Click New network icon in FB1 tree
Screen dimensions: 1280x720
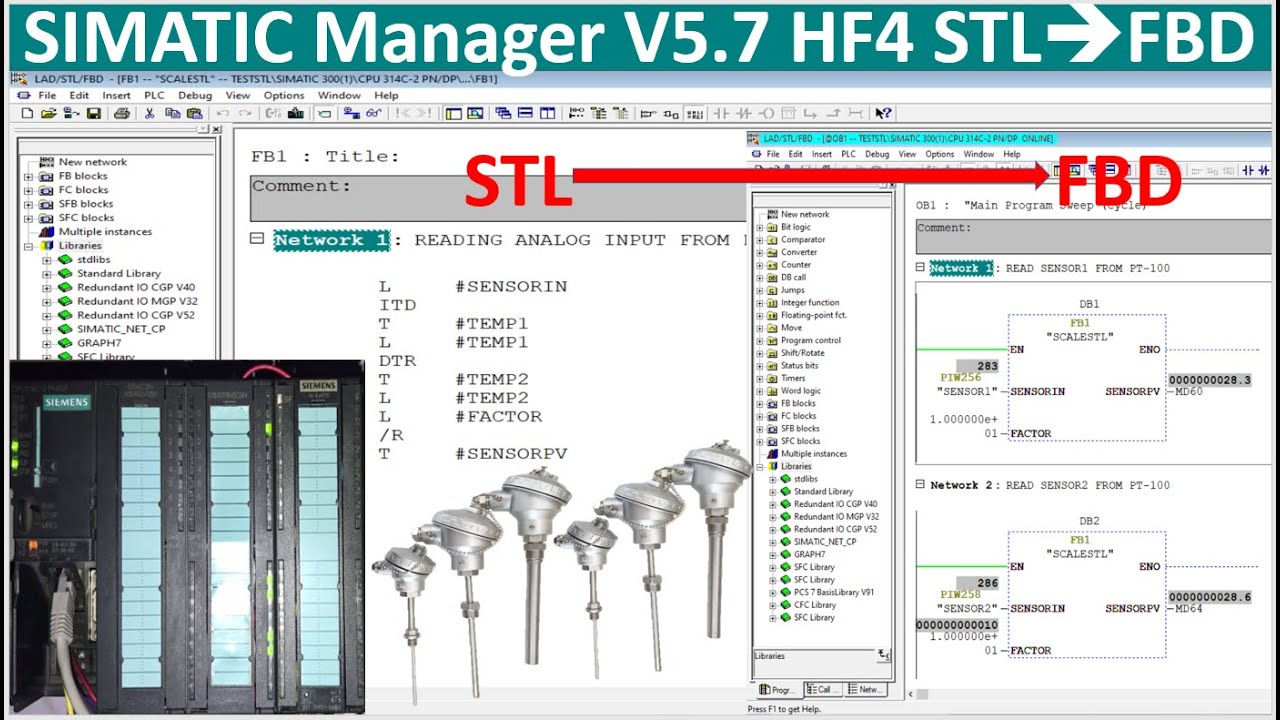pyautogui.click(x=47, y=162)
